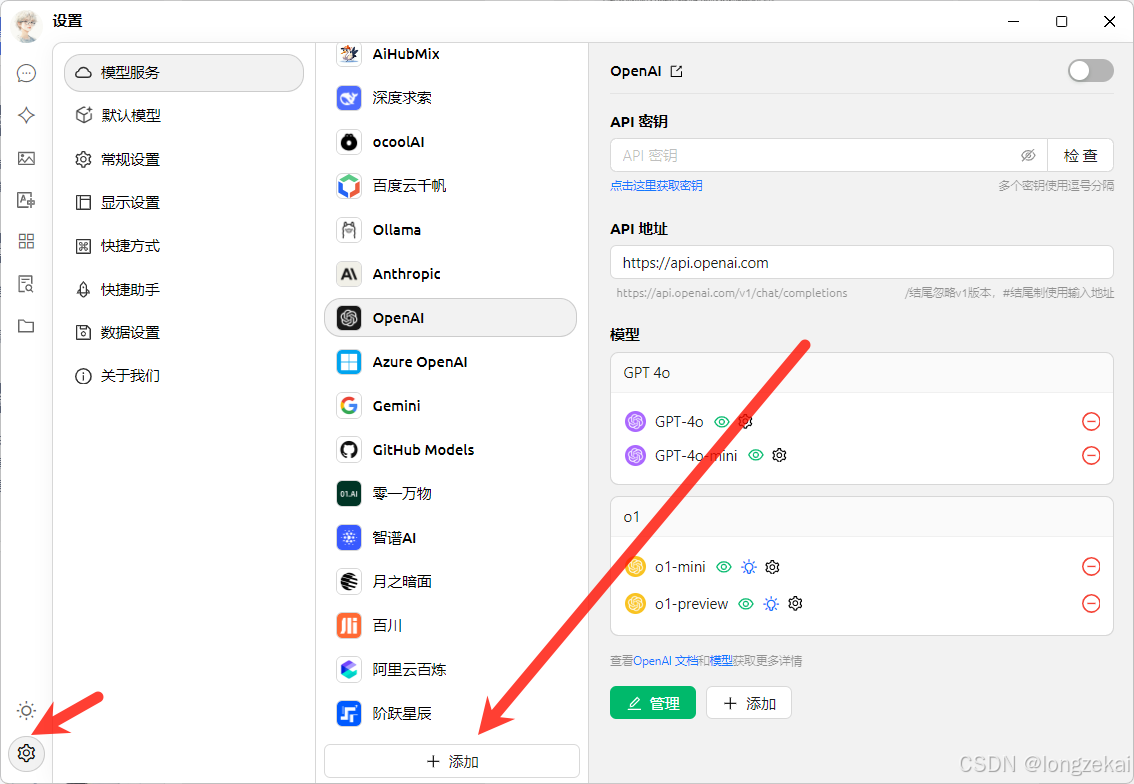The image size is (1134, 784).
Task: Open the chat assistant sidebar icon
Action: (x=26, y=73)
